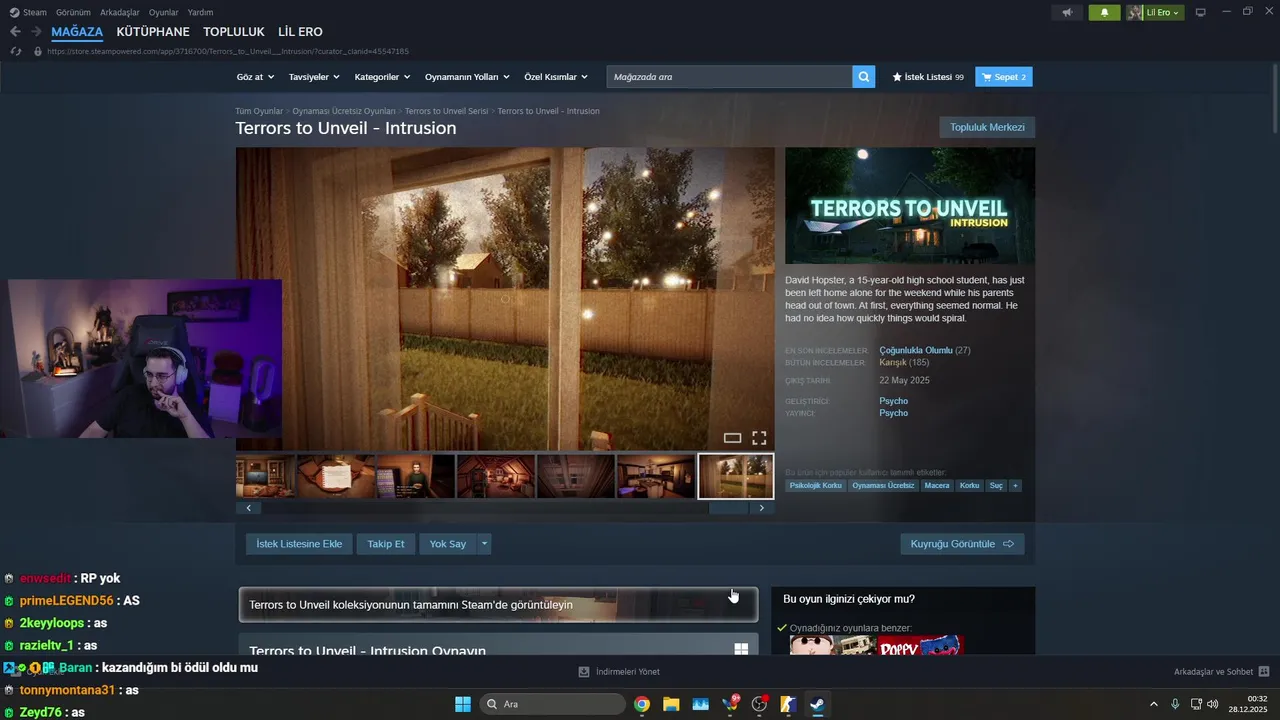
Task: Expand the Kategoriler dropdown
Action: click(x=382, y=77)
